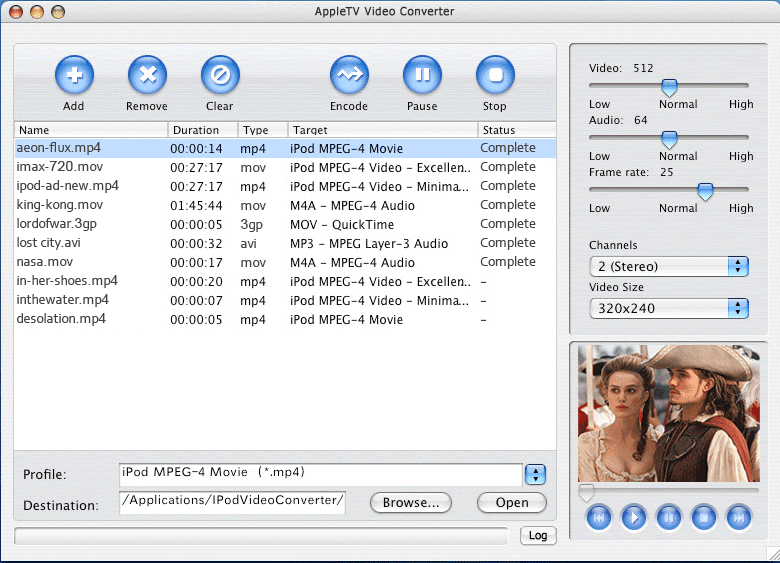The width and height of the screenshot is (780, 563).
Task: Pause the preview player
Action: click(669, 518)
